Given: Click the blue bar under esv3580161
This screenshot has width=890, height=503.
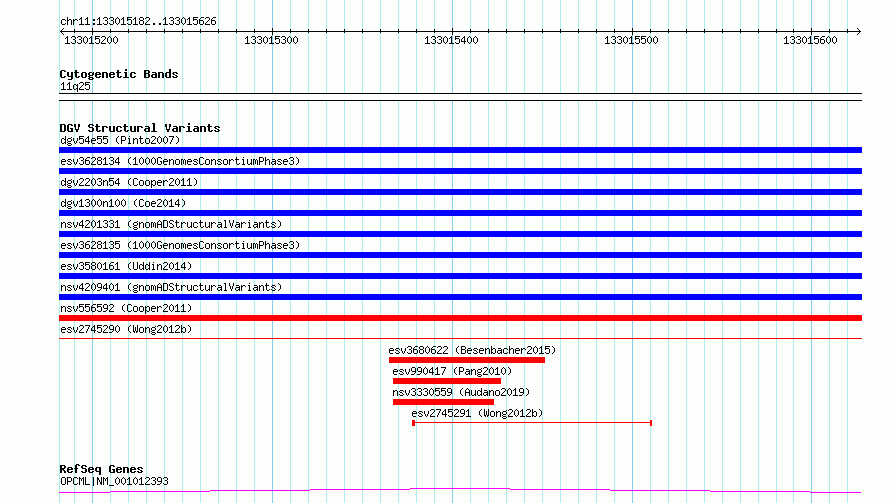Looking at the screenshot, I should [460, 276].
